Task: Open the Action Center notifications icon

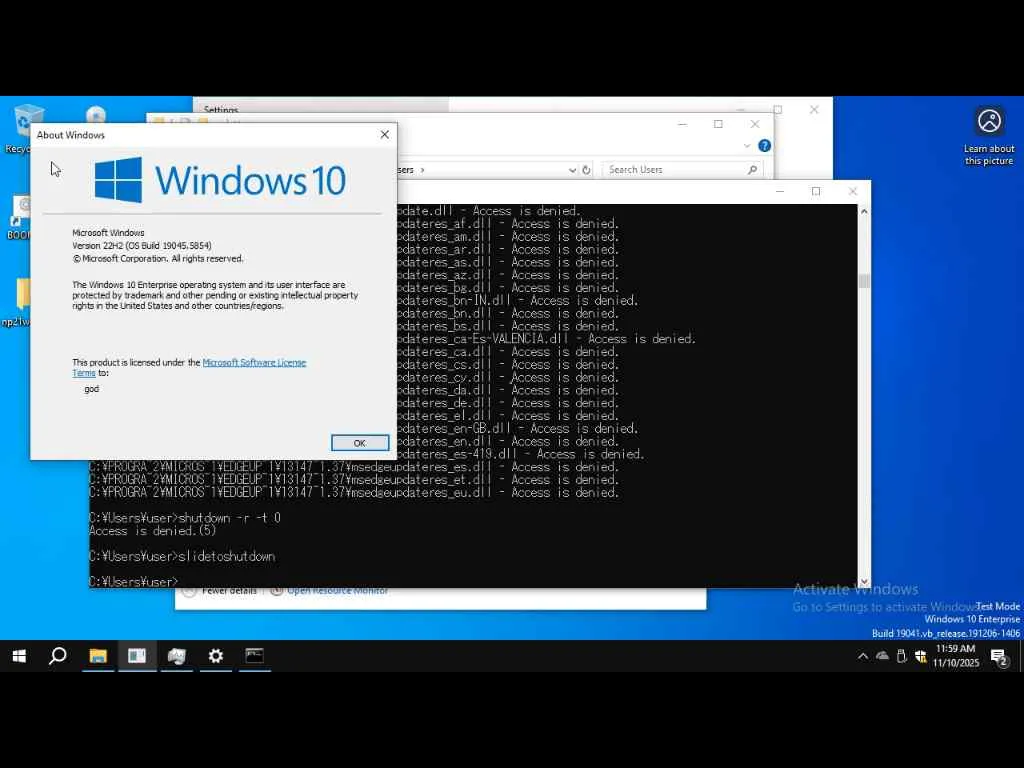Action: 999,656
